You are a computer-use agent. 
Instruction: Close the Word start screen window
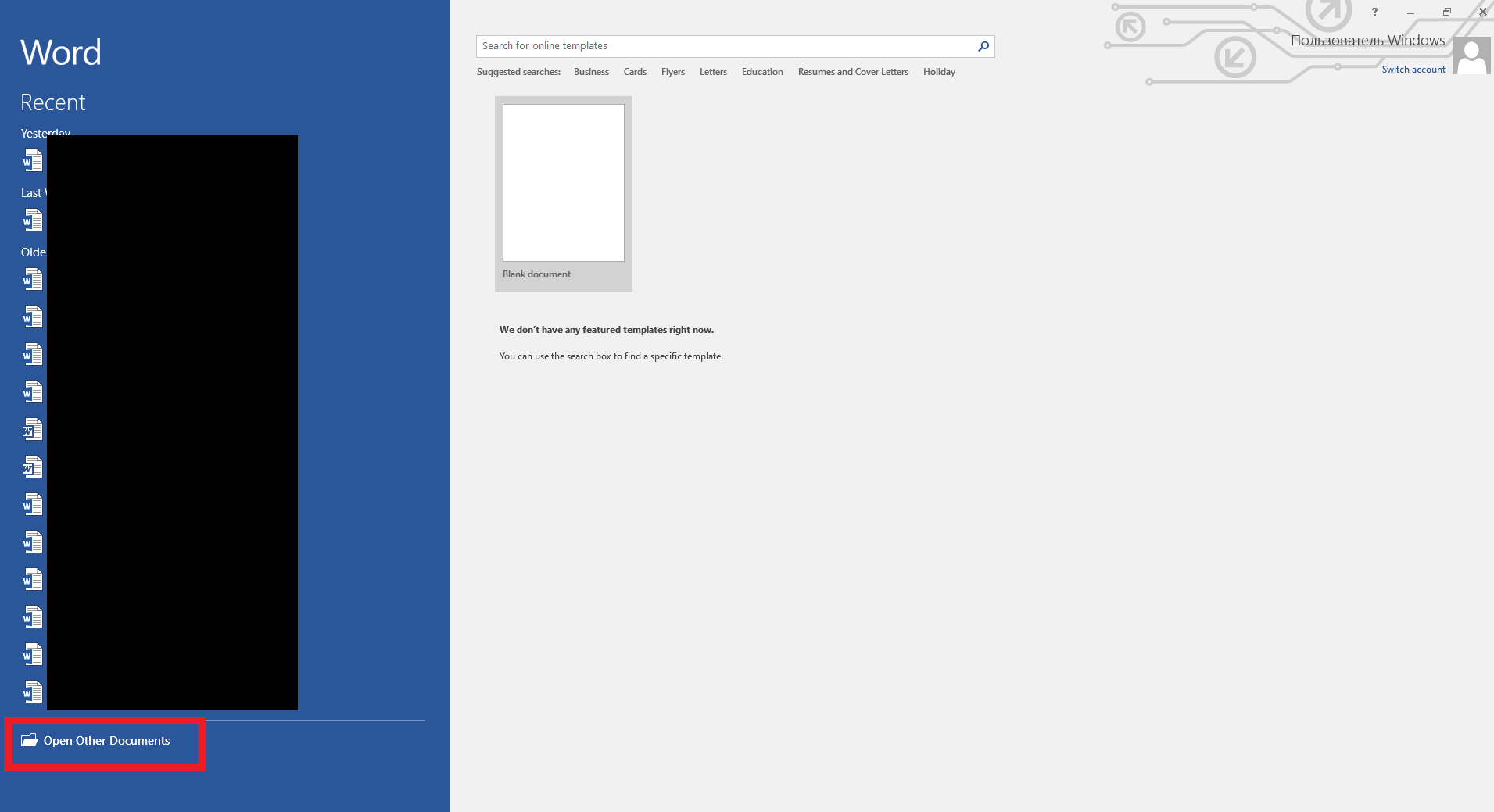(x=1482, y=12)
